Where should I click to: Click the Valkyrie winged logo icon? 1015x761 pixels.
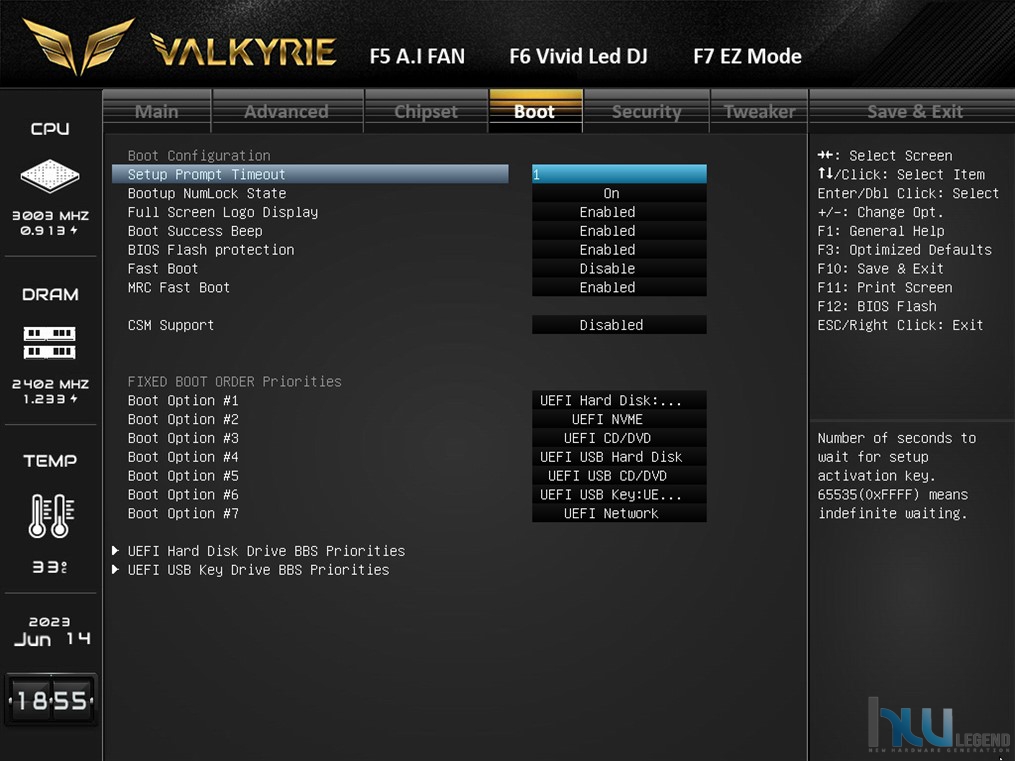[x=78, y=45]
